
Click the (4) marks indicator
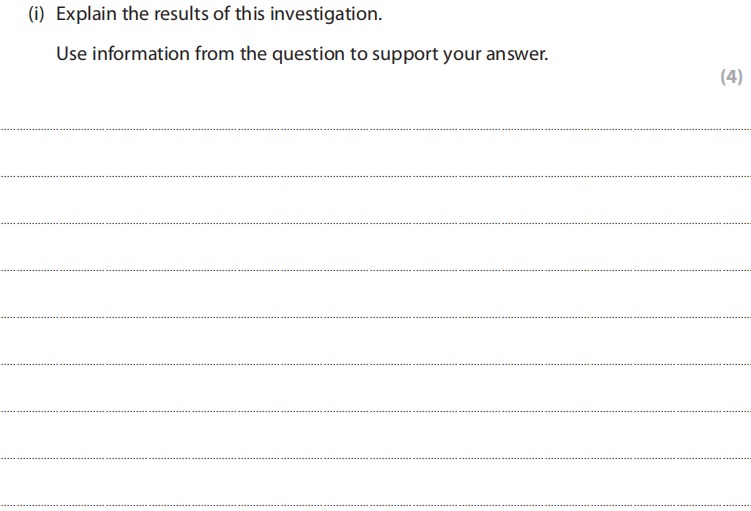click(x=731, y=77)
